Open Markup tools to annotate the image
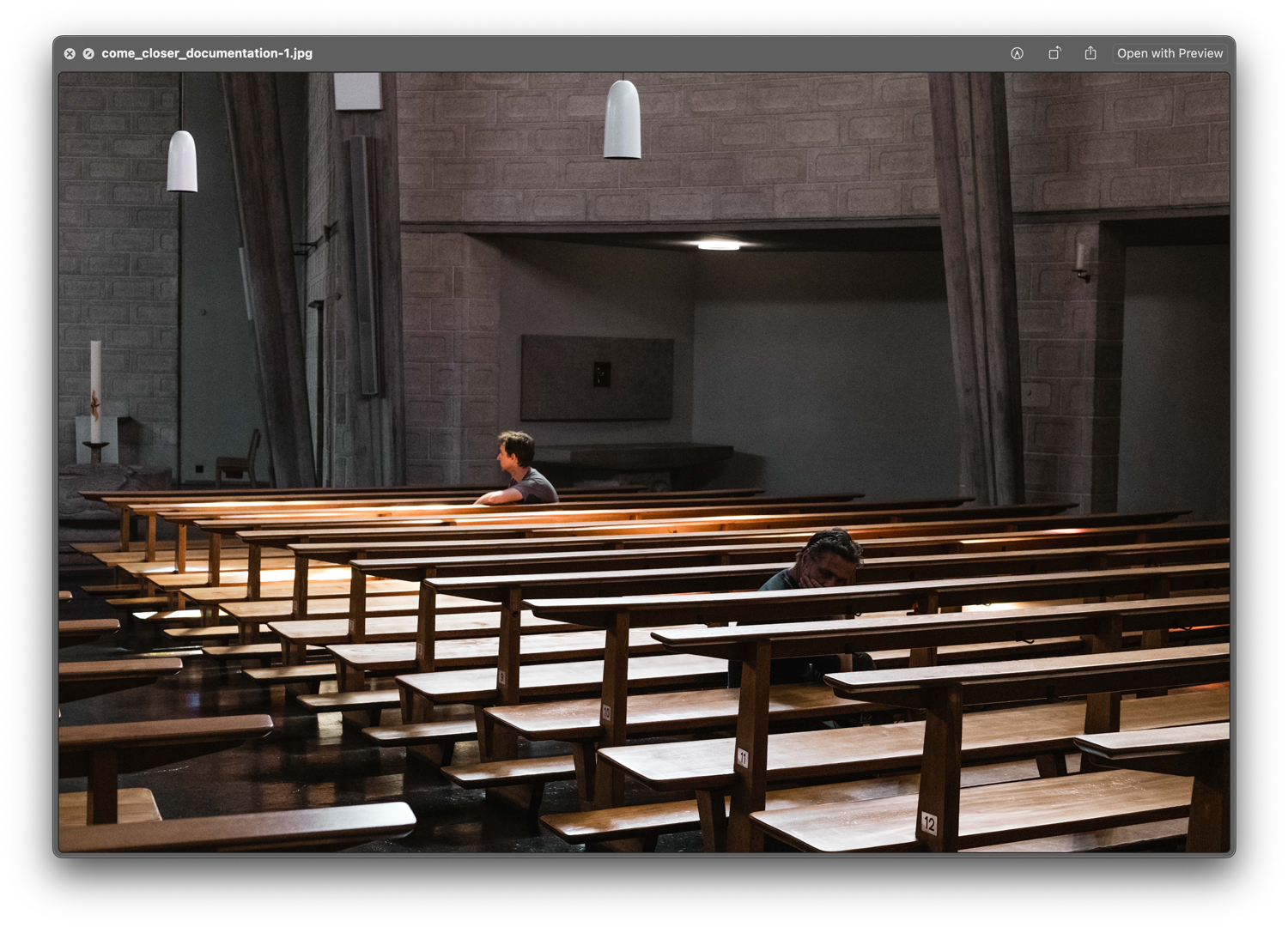 tap(1018, 53)
